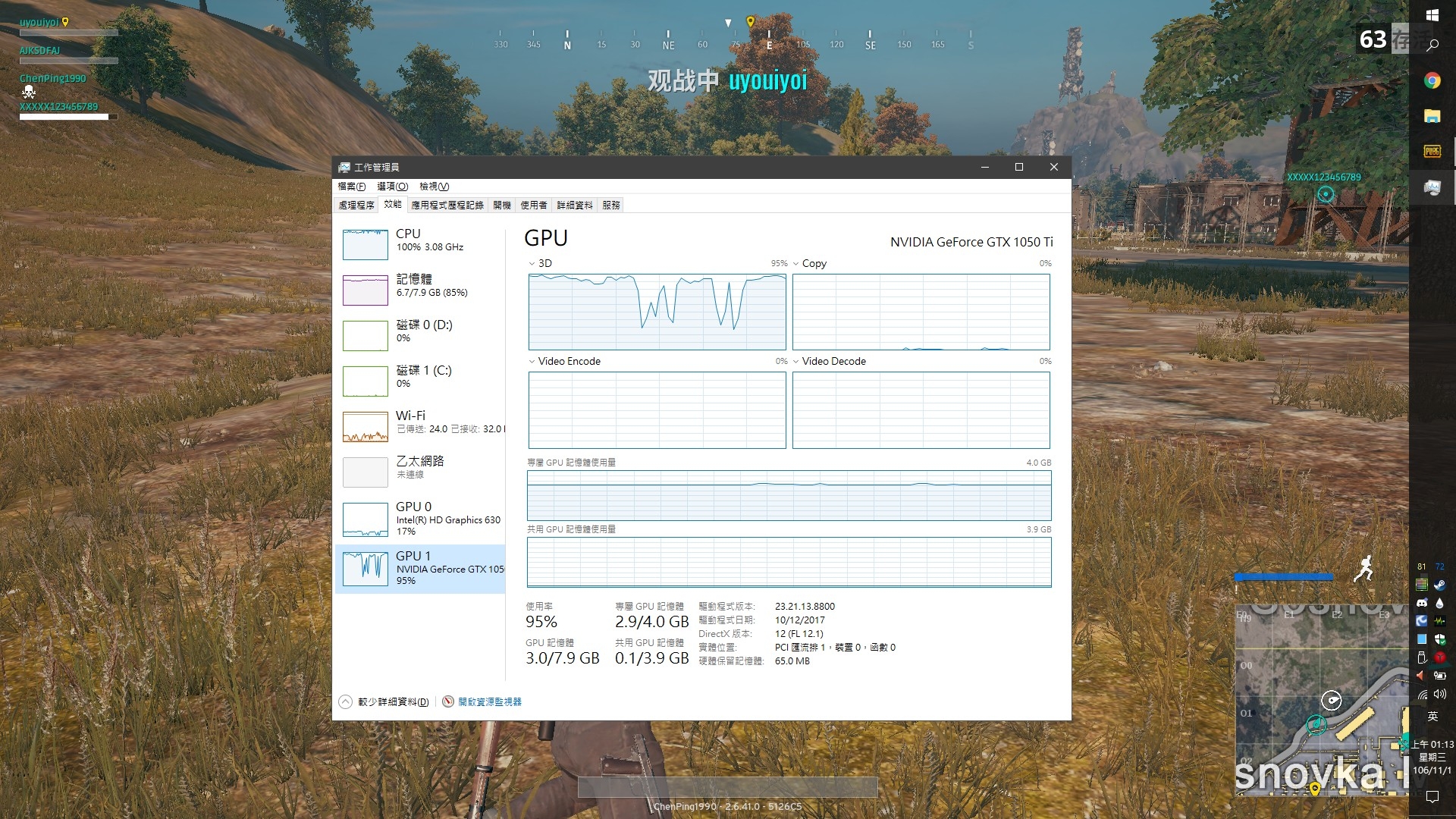Image resolution: width=1456 pixels, height=819 pixels.
Task: Open the Wi-Fi network tray icon
Action: [1423, 694]
